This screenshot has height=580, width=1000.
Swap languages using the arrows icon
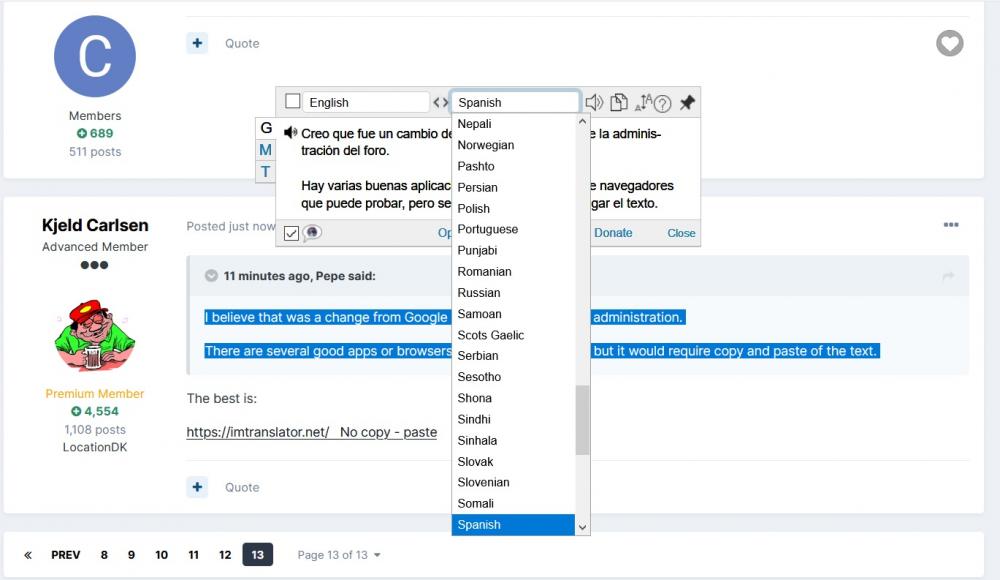click(x=440, y=102)
